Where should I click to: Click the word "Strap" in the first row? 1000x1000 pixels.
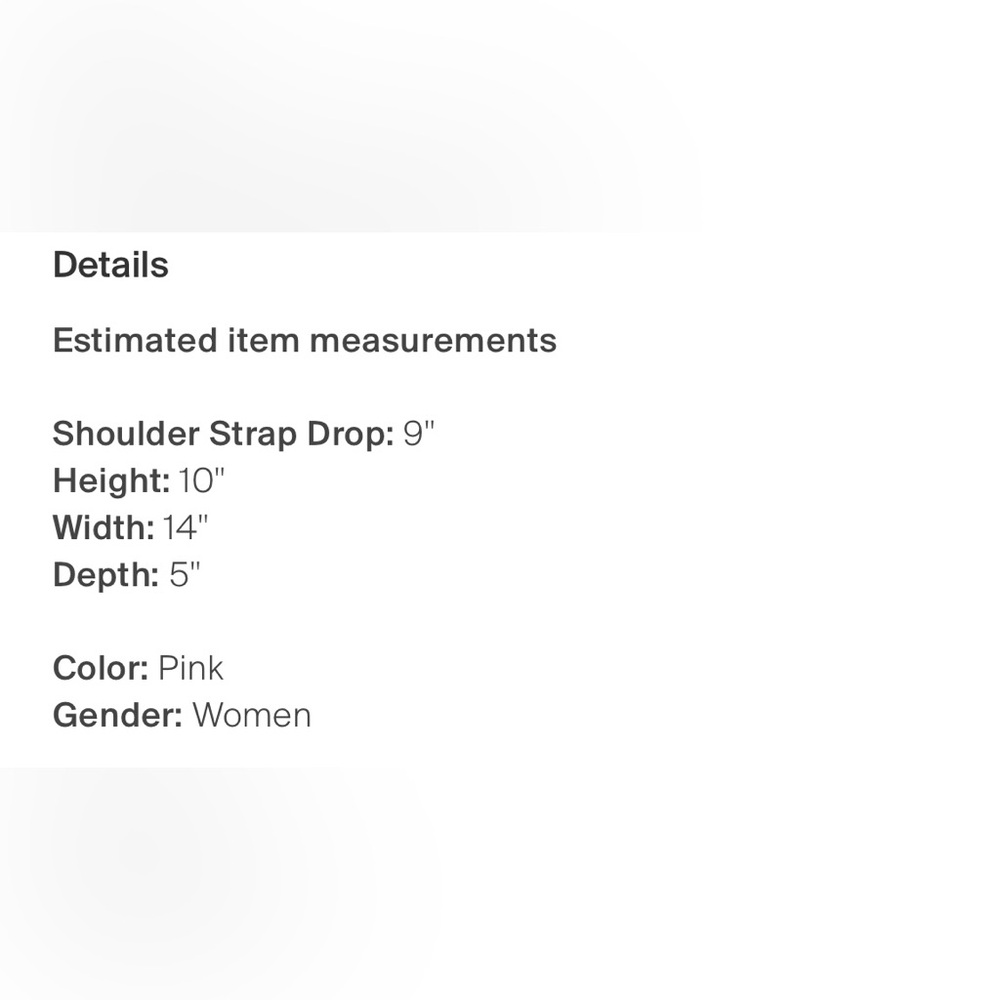coord(253,434)
